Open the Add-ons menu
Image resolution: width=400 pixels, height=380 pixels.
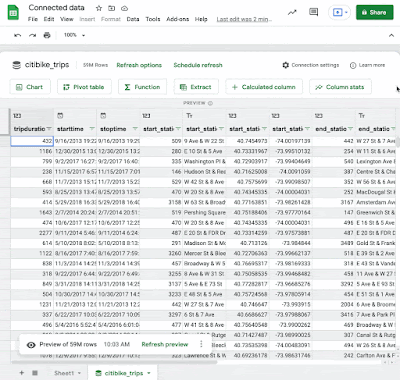coord(178,19)
